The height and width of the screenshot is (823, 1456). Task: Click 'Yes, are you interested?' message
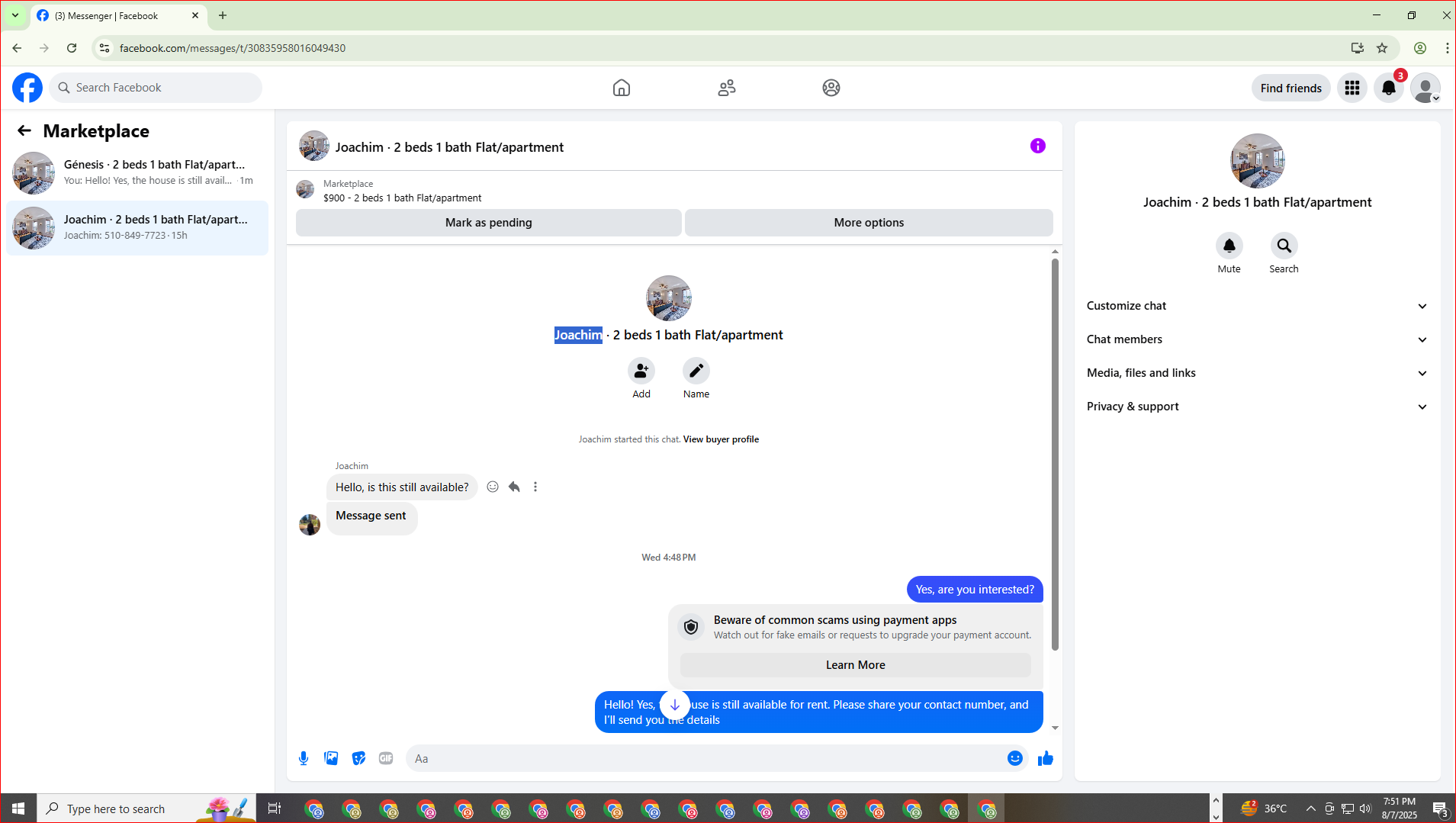pos(975,590)
